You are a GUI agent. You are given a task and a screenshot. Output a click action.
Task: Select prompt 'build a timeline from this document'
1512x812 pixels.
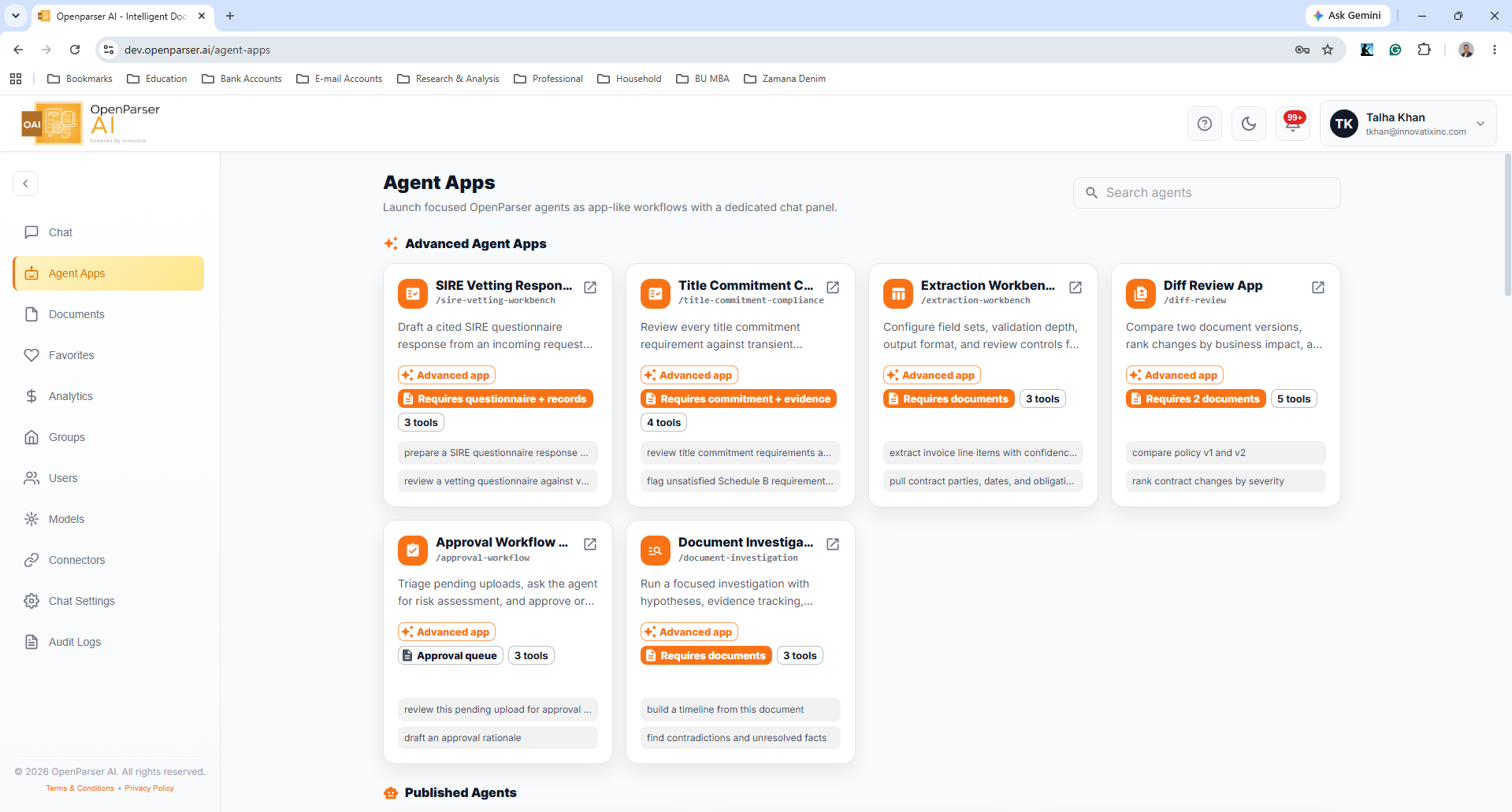click(x=740, y=710)
